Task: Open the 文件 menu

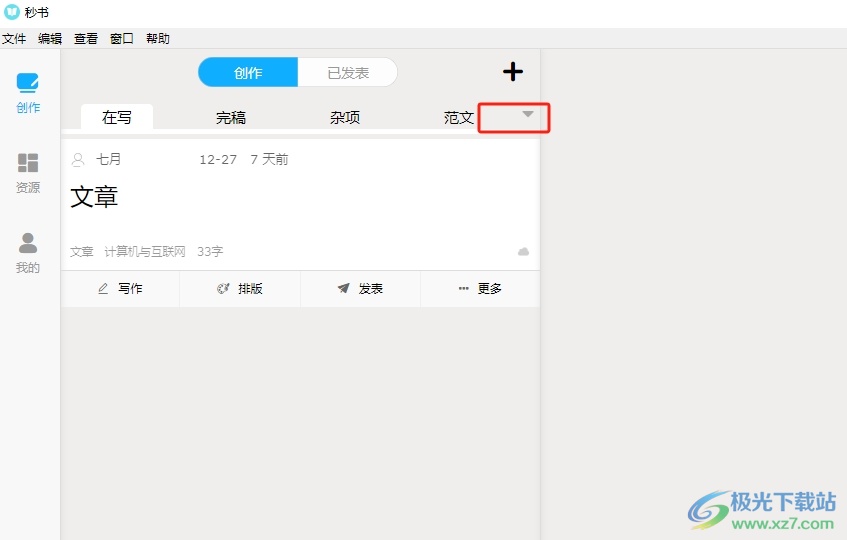Action: point(14,39)
